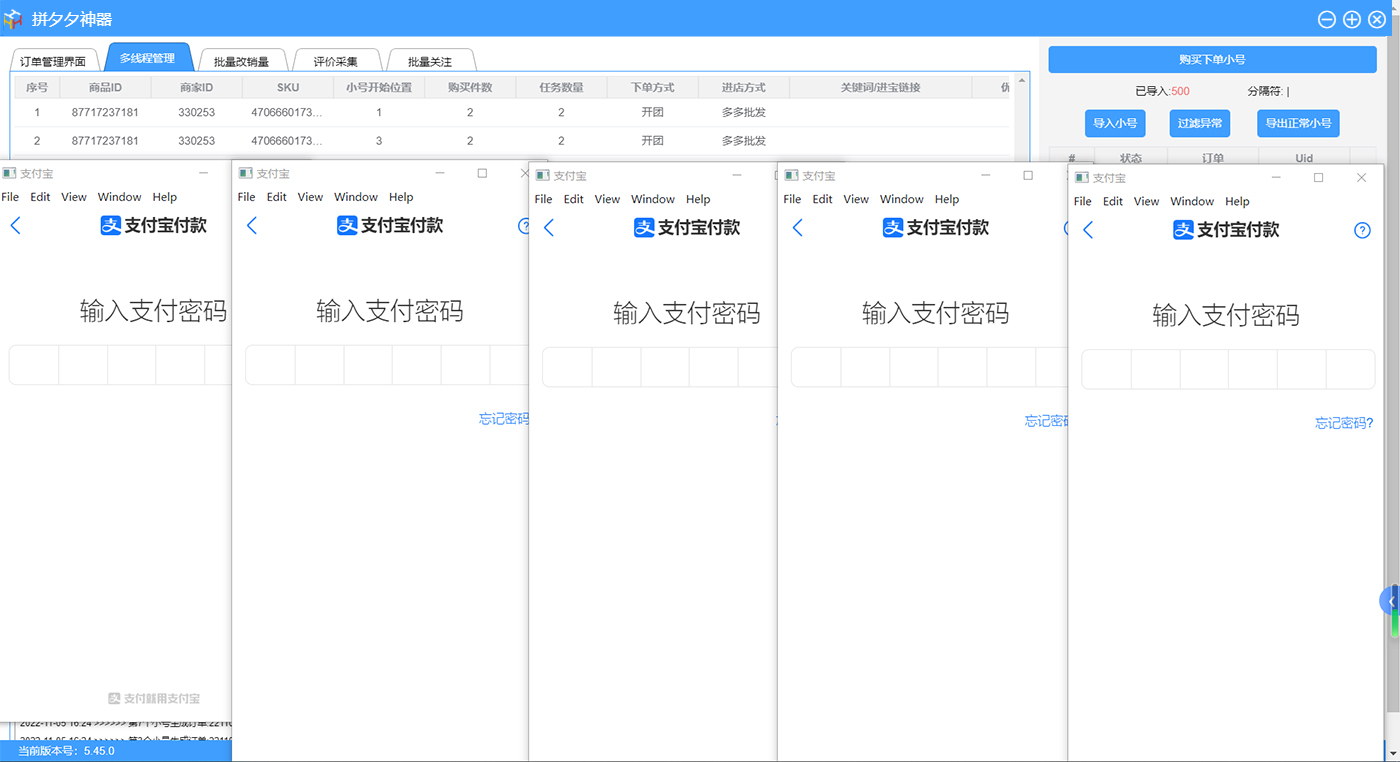This screenshot has width=1400, height=762.
Task: Switch to the 评价采集 tab
Action: click(x=335, y=61)
